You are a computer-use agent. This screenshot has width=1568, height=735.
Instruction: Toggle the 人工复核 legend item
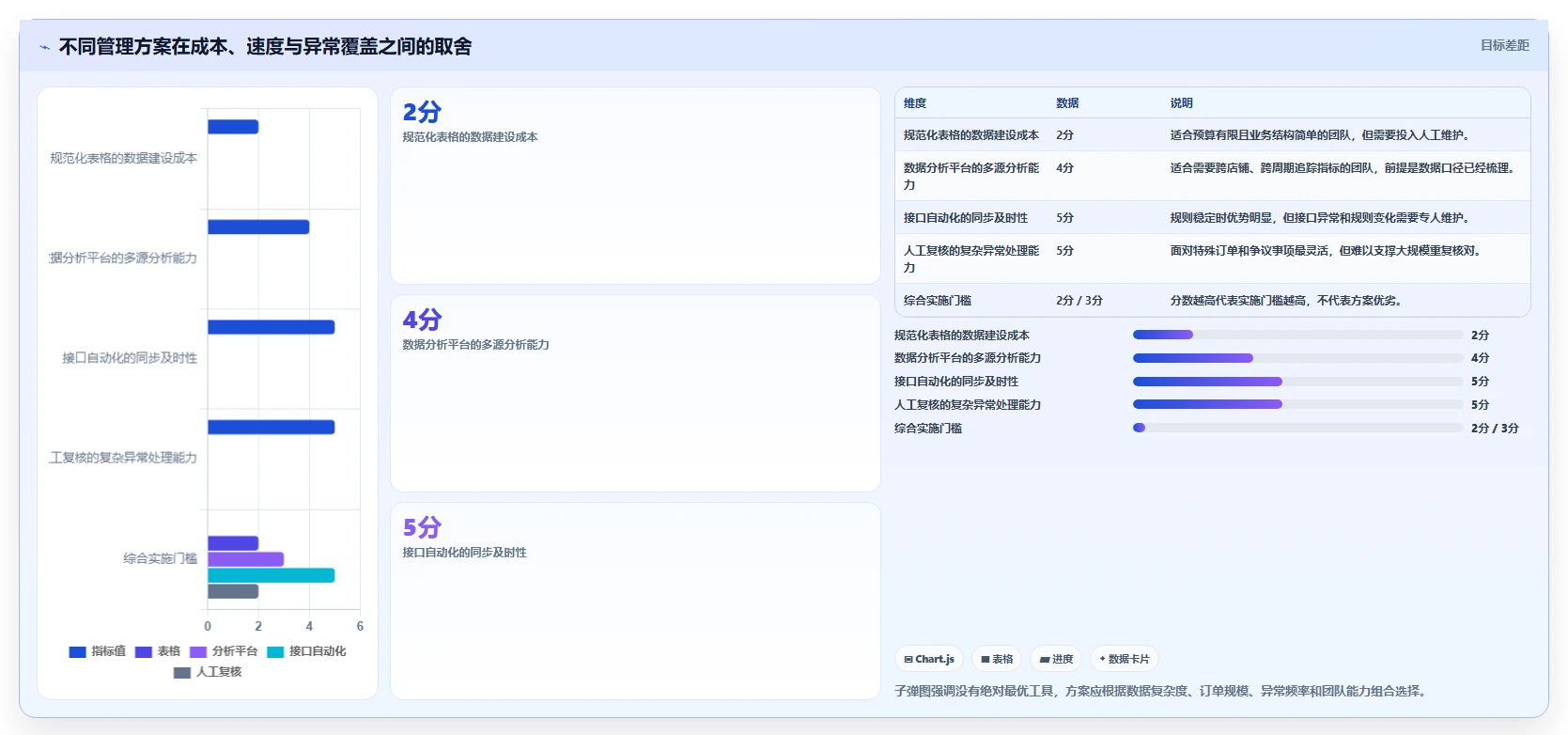click(208, 672)
